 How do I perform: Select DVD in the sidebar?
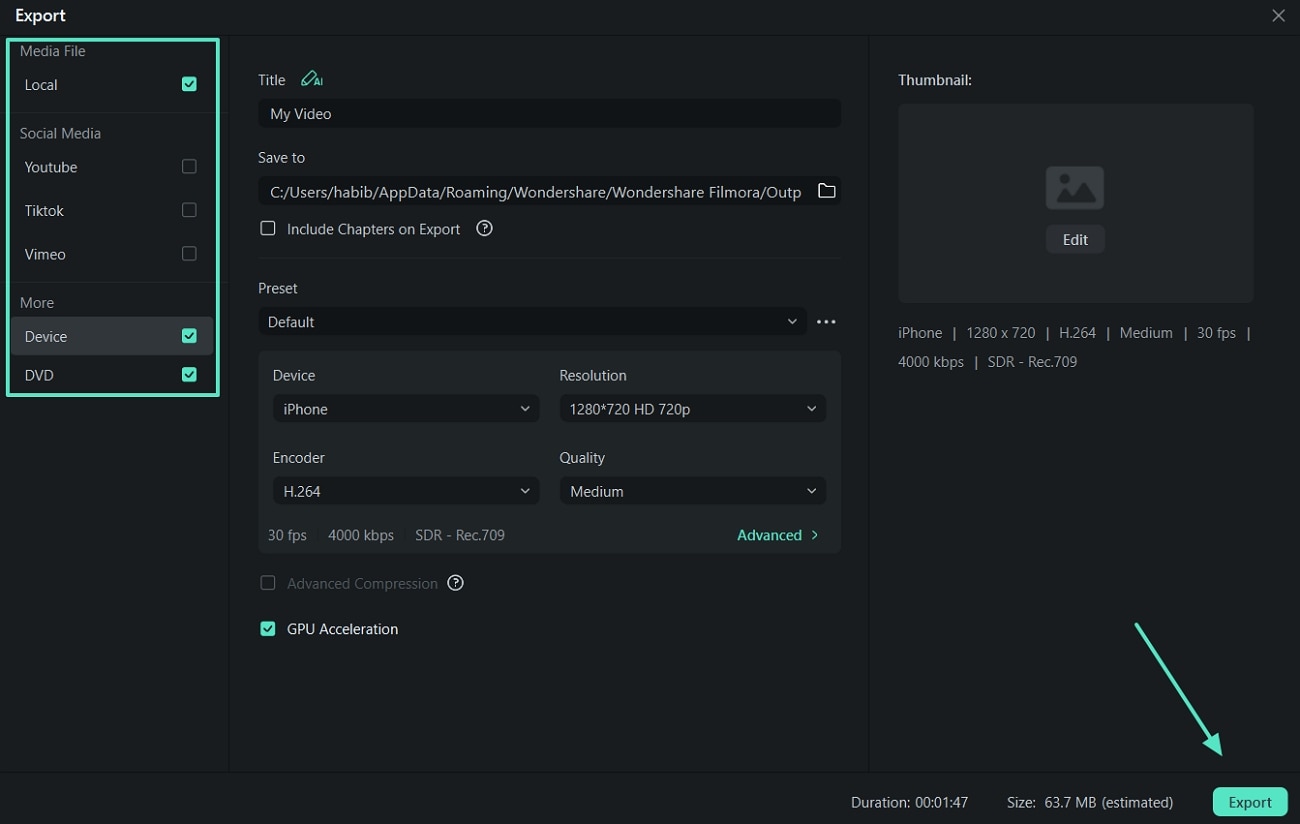[39, 375]
